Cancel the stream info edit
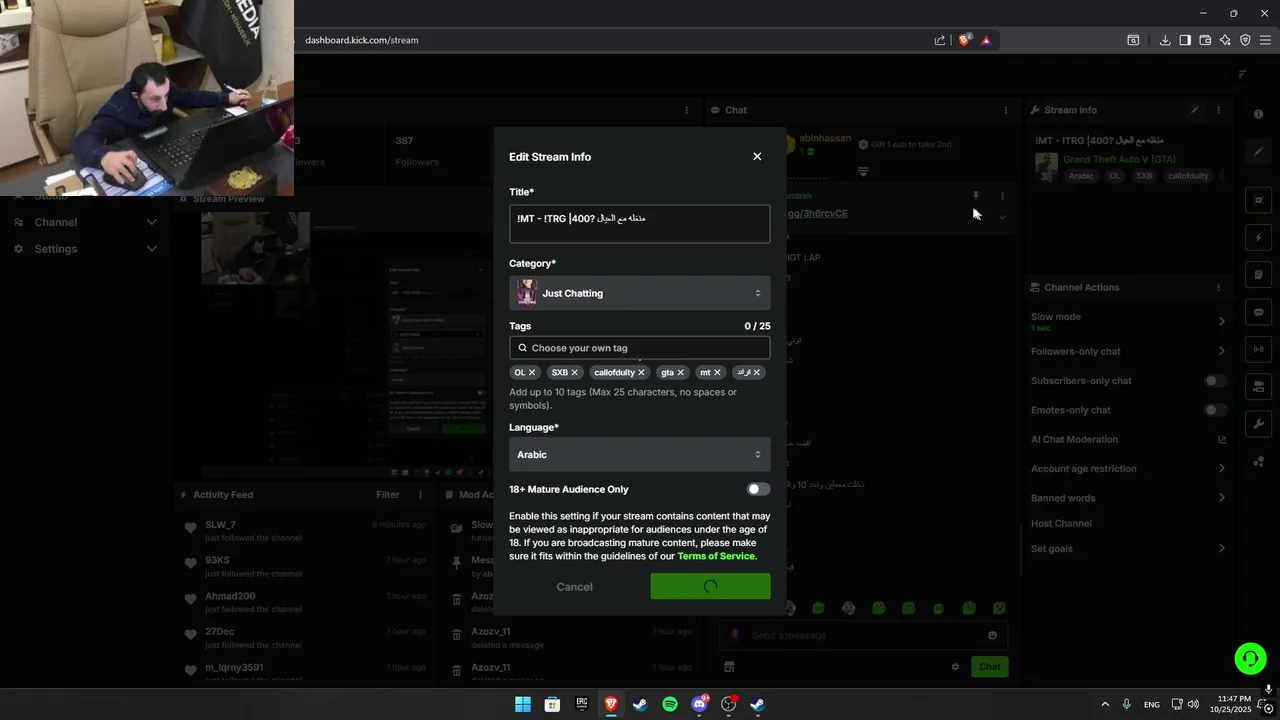 [x=575, y=587]
